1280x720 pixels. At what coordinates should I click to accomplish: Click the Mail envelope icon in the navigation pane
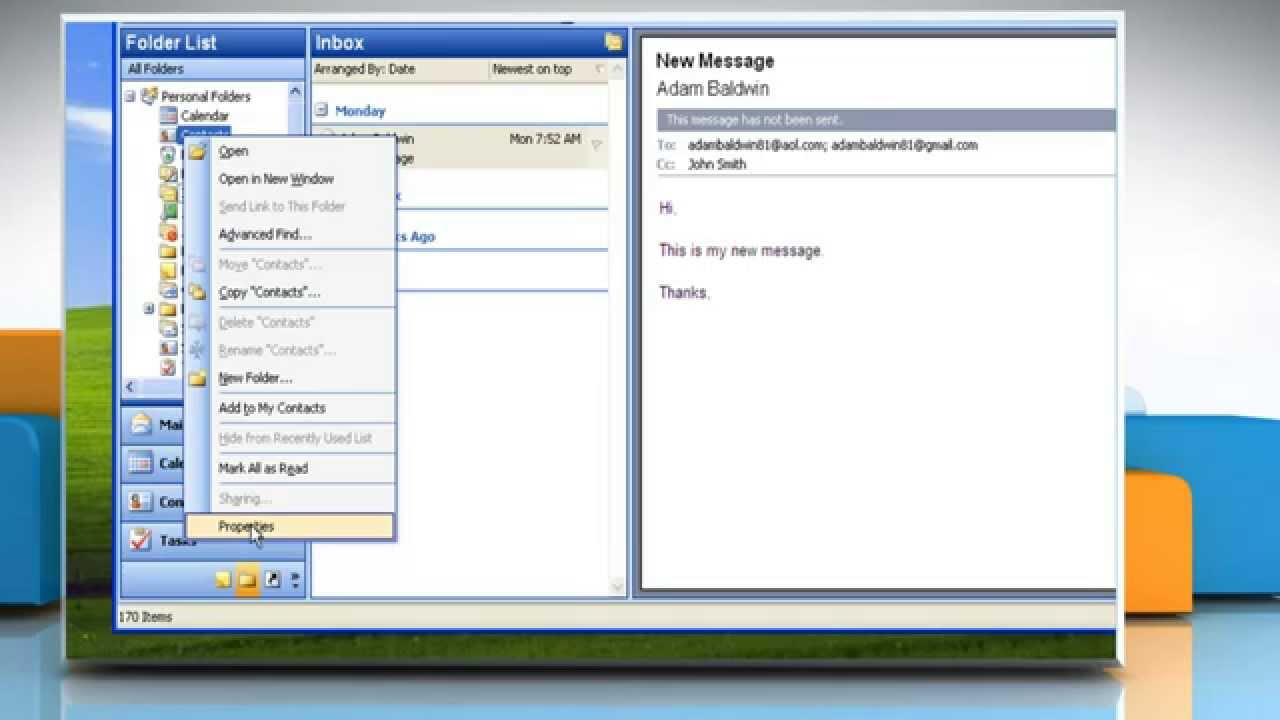[x=141, y=424]
